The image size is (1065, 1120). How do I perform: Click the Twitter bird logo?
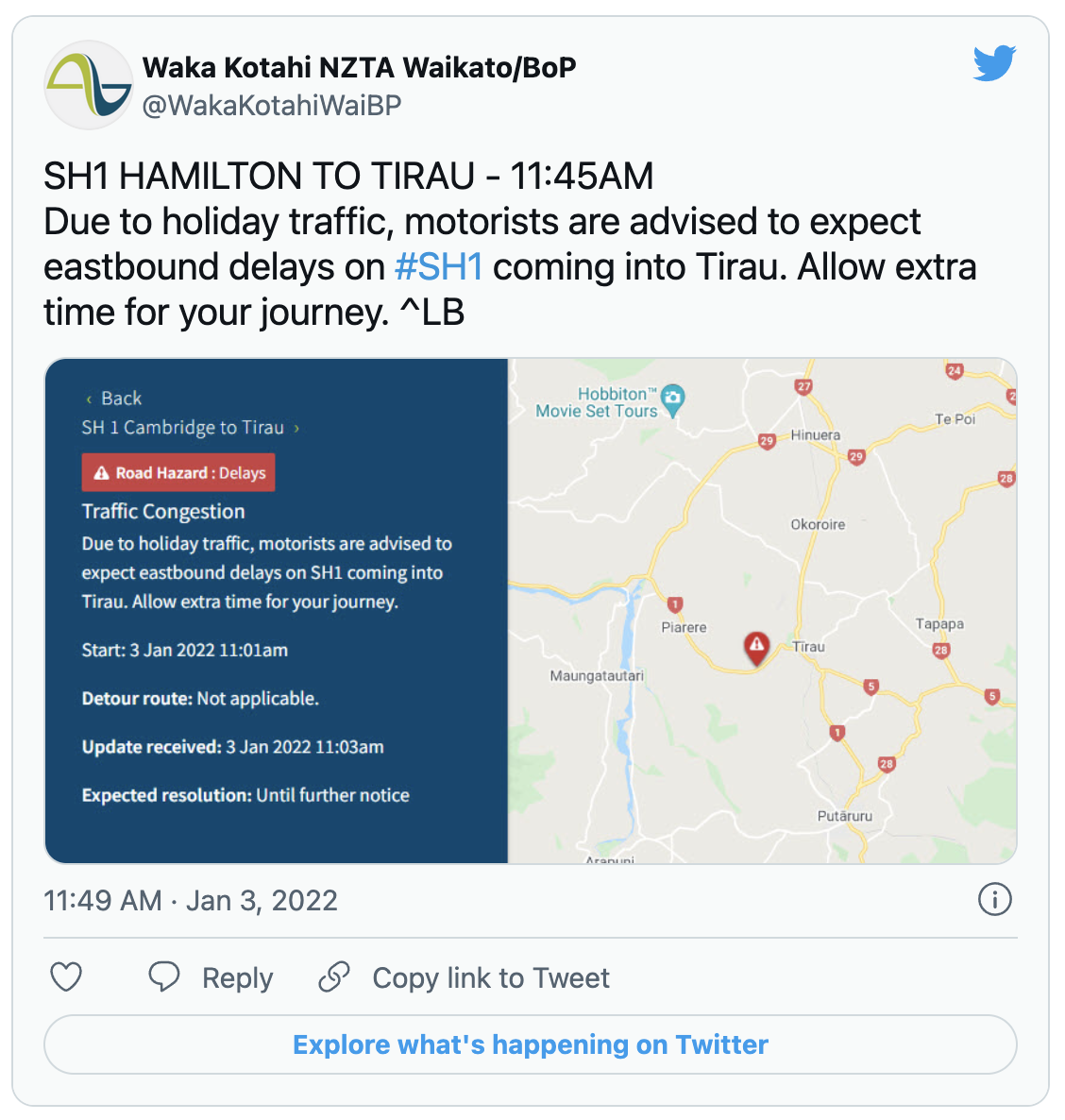click(x=994, y=63)
